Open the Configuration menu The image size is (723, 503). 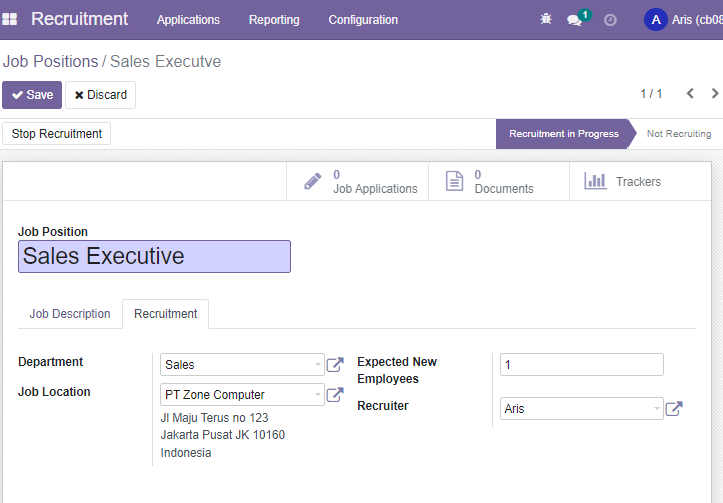tap(363, 20)
